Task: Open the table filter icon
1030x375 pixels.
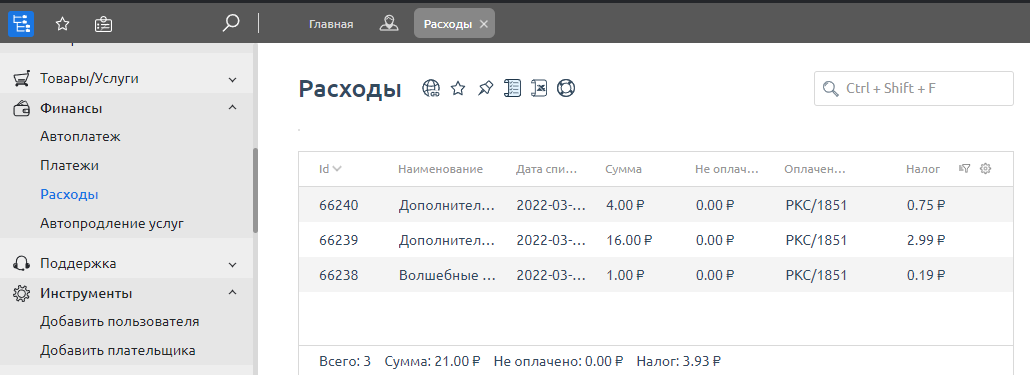Action: [964, 169]
